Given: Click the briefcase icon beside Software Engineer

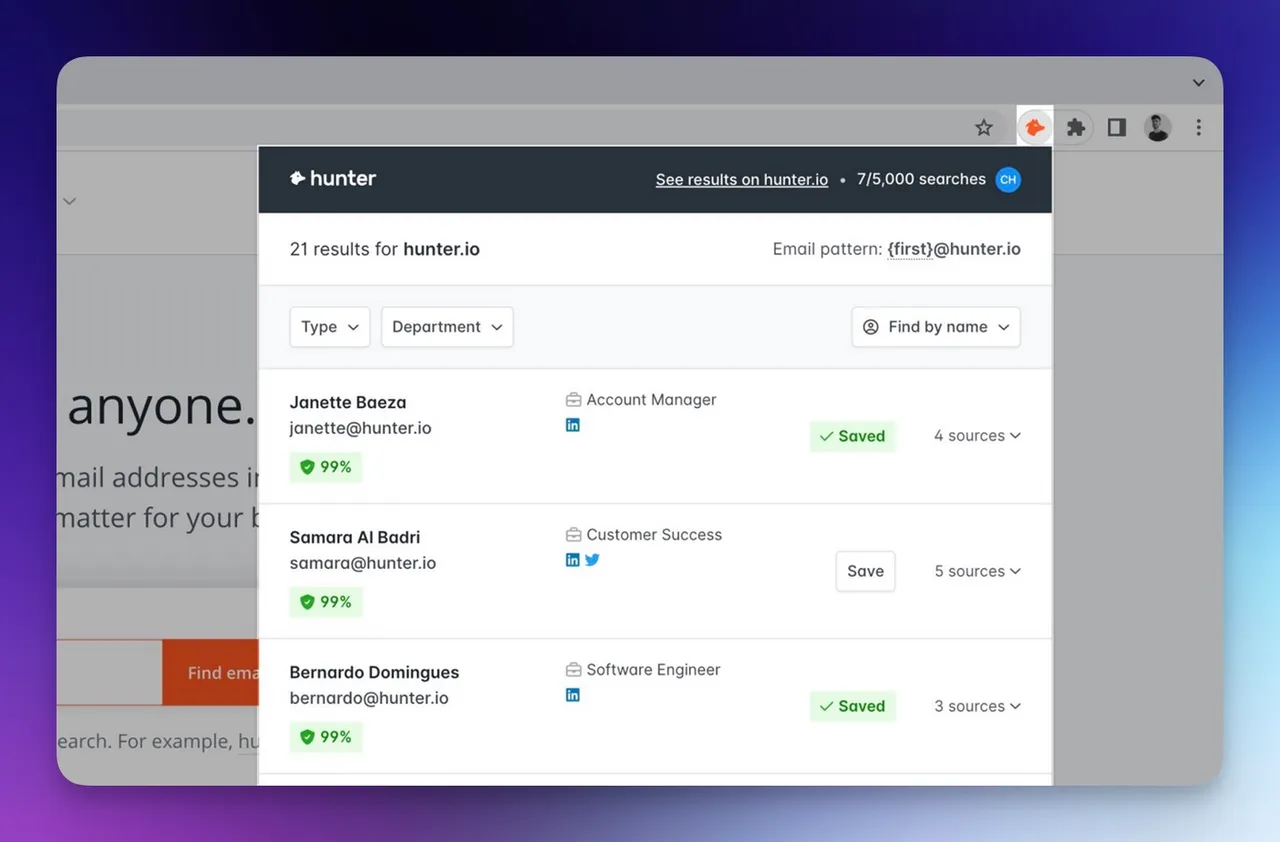Looking at the screenshot, I should click(574, 670).
